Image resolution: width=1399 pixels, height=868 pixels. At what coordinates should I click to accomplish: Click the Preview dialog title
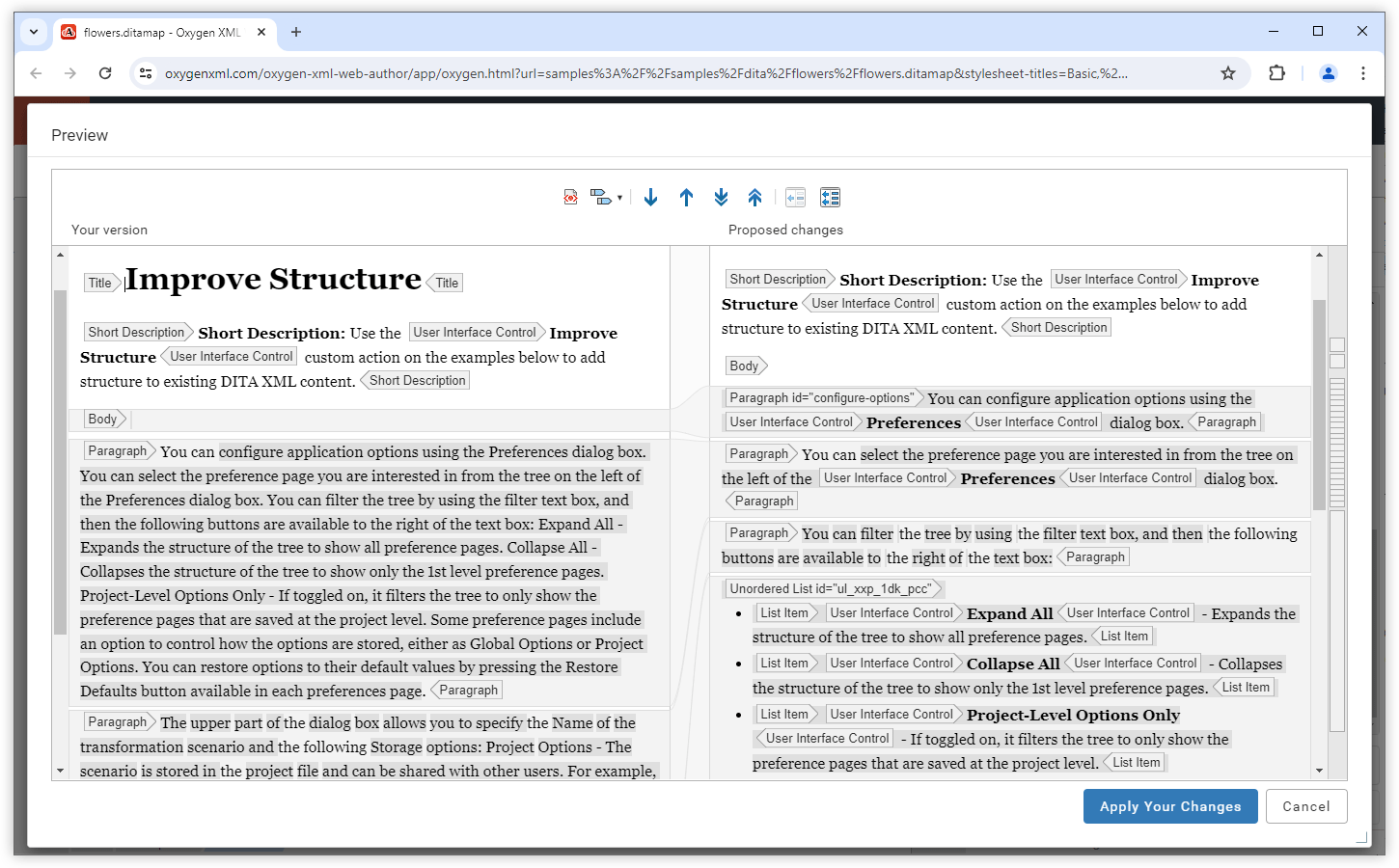(79, 135)
